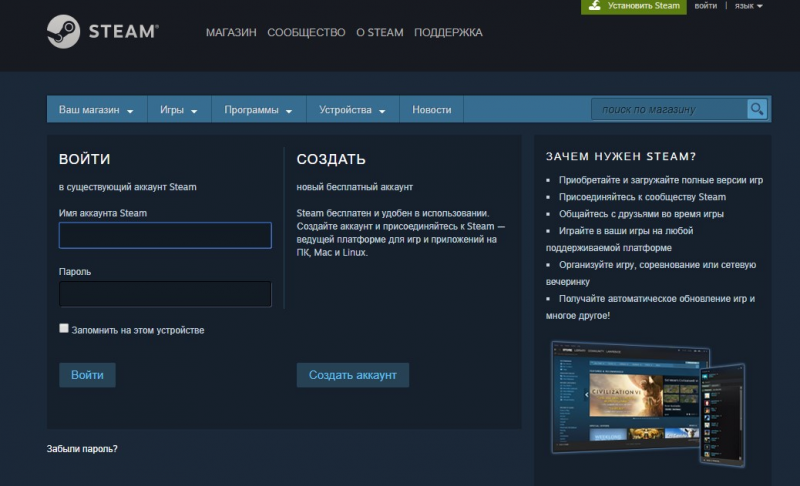Expand the Программы dropdown
The height and width of the screenshot is (486, 800).
(258, 110)
